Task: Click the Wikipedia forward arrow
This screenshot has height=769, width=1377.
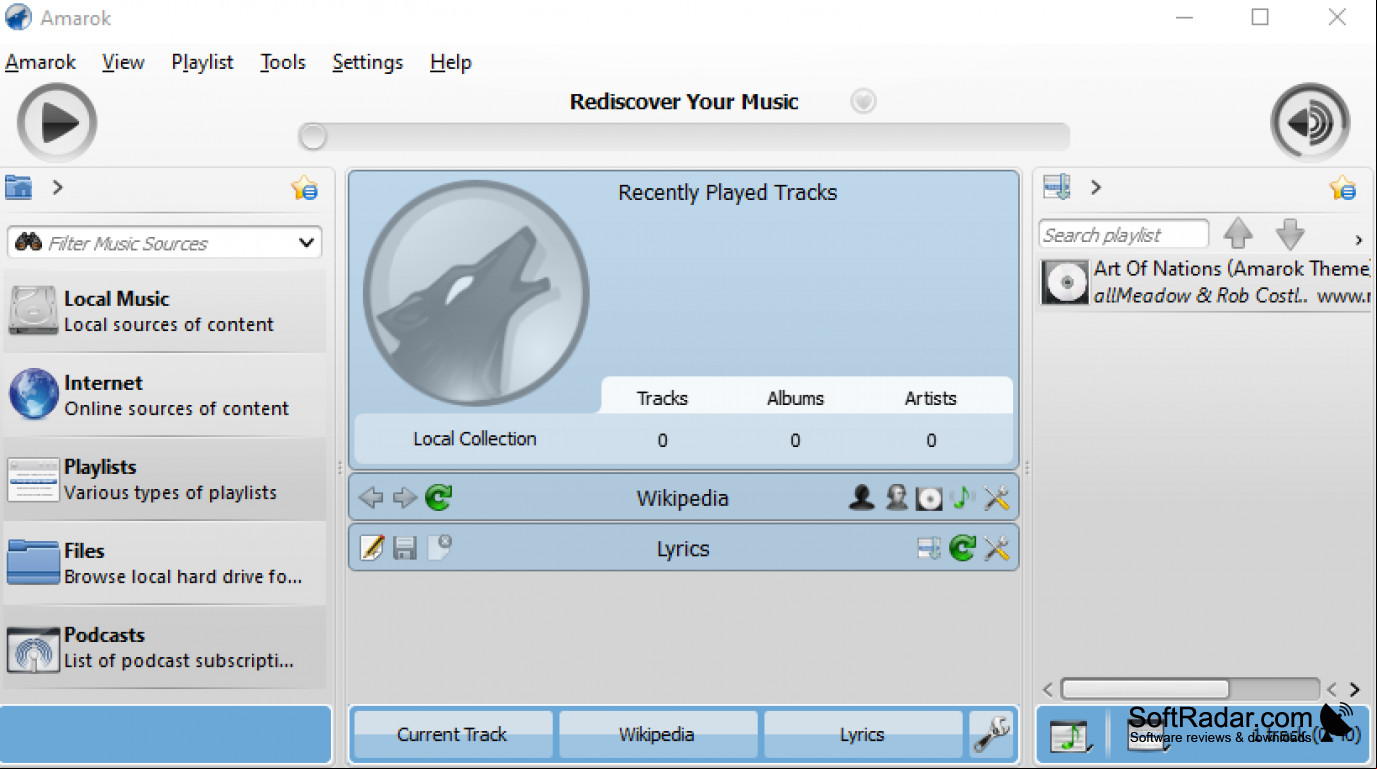Action: pyautogui.click(x=404, y=498)
